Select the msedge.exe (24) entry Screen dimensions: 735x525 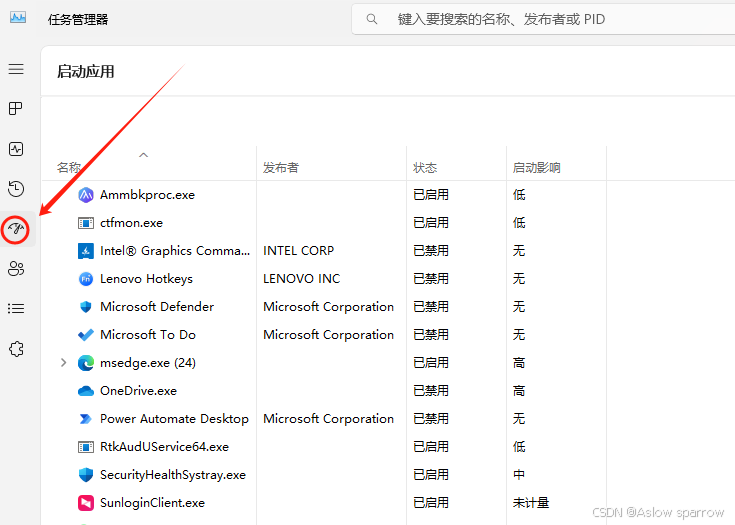[x=148, y=363]
